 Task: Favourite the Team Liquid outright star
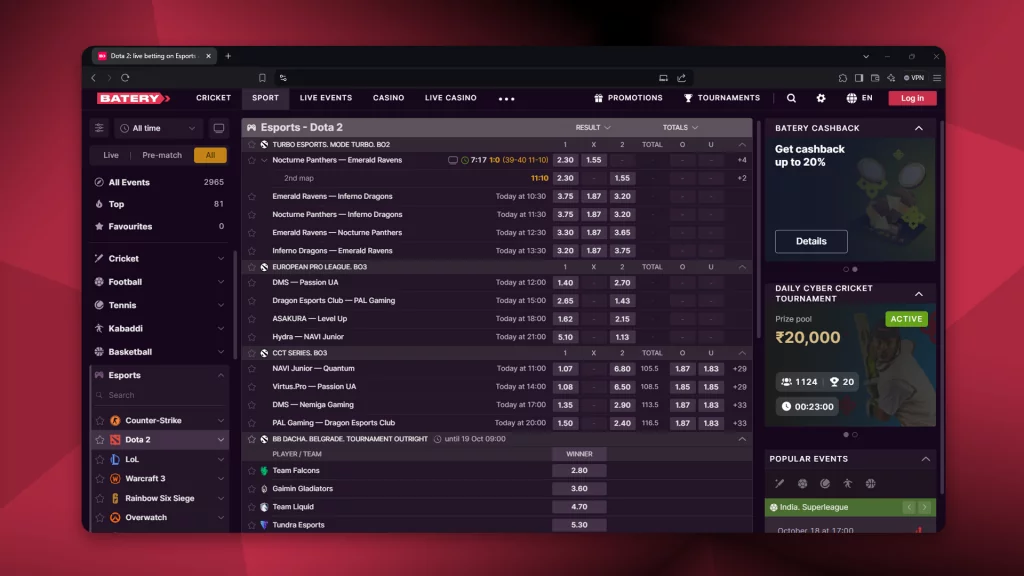point(251,507)
